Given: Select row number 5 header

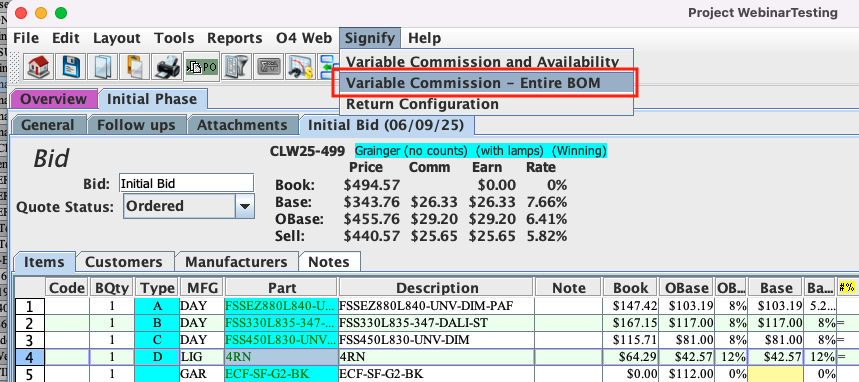Looking at the screenshot, I should tap(30, 374).
